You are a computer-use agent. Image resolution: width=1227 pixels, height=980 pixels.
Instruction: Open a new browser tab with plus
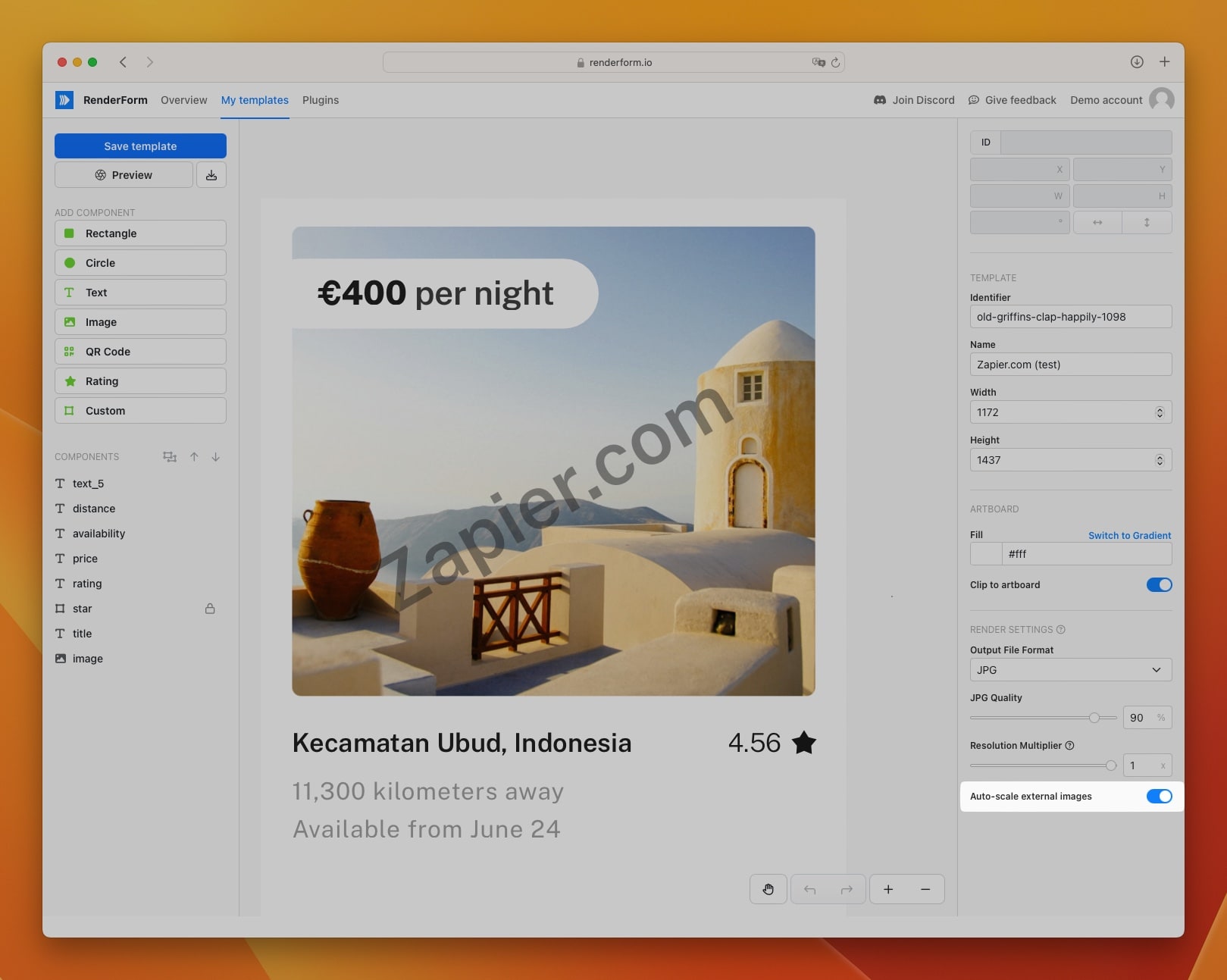click(x=1165, y=61)
